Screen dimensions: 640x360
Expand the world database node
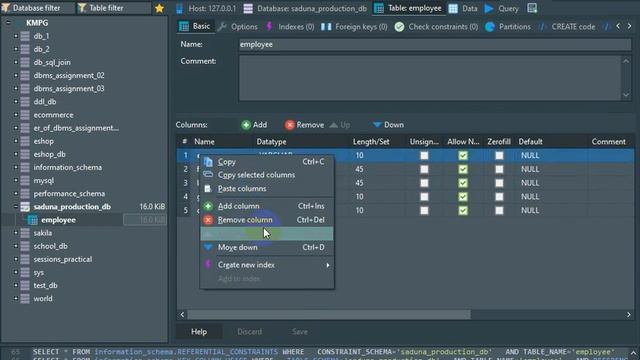(x=16, y=298)
